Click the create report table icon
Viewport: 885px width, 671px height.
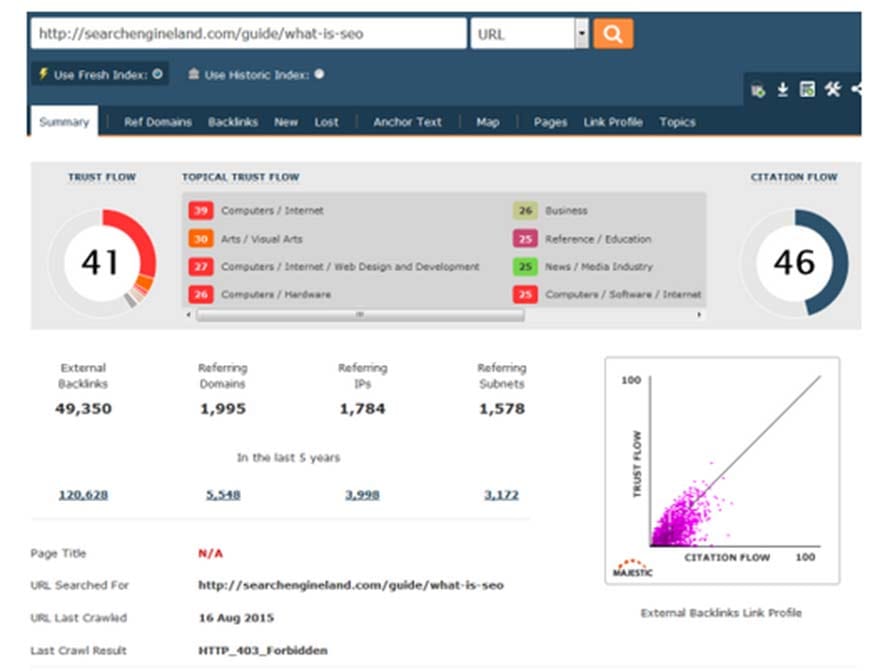coord(807,89)
